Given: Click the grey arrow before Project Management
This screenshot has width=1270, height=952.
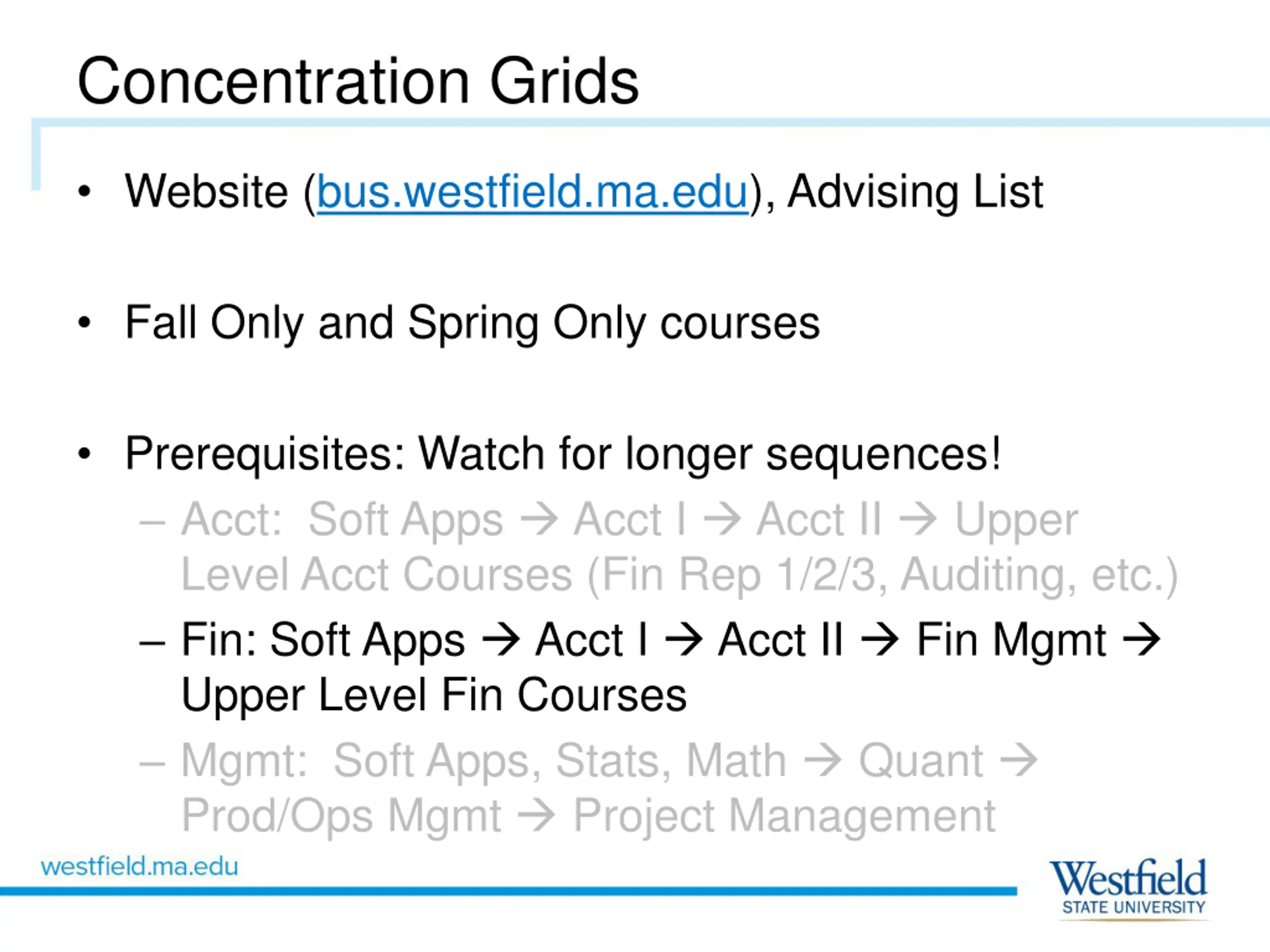Looking at the screenshot, I should 536,816.
